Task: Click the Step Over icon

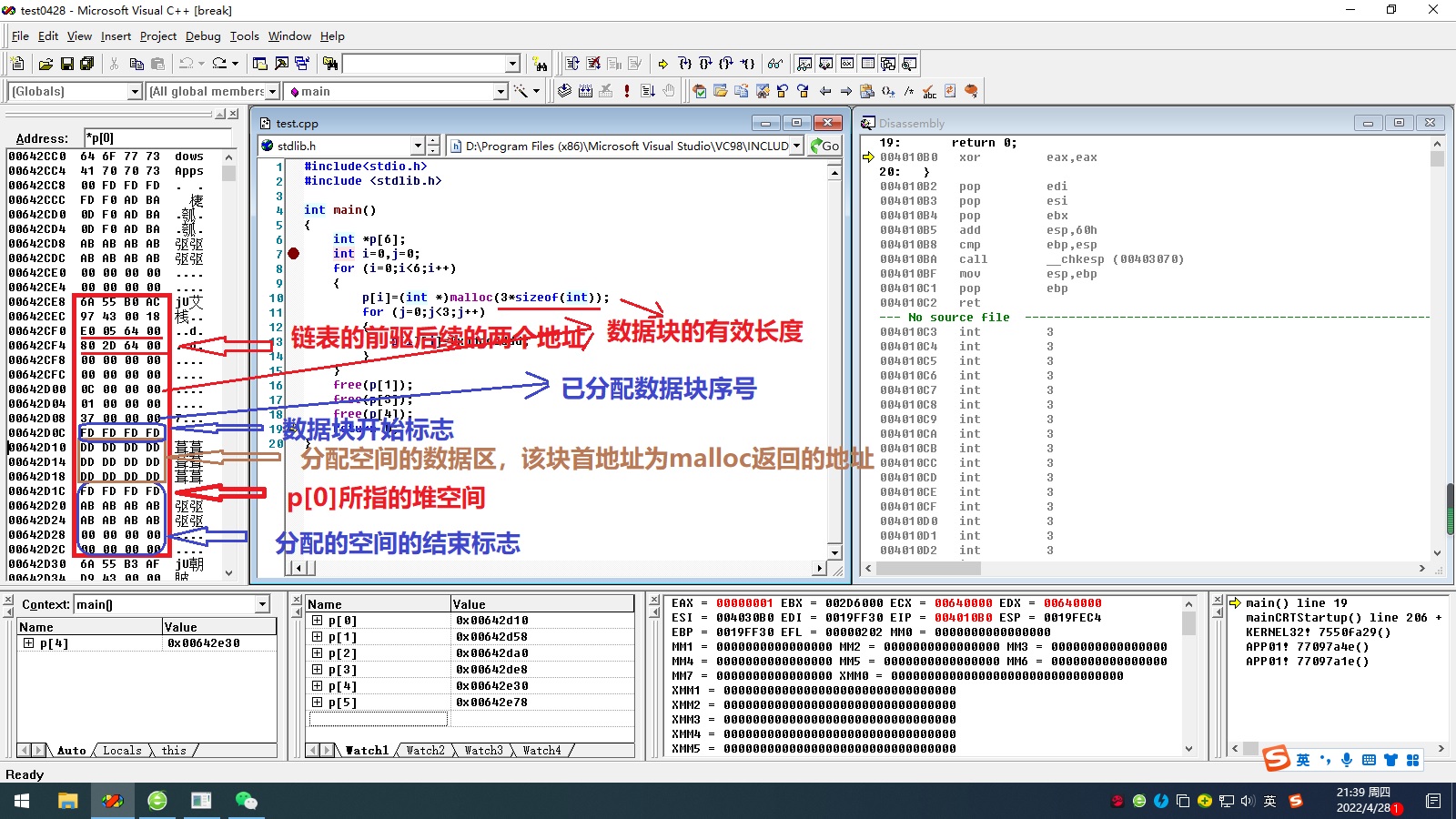Action: coord(705,64)
